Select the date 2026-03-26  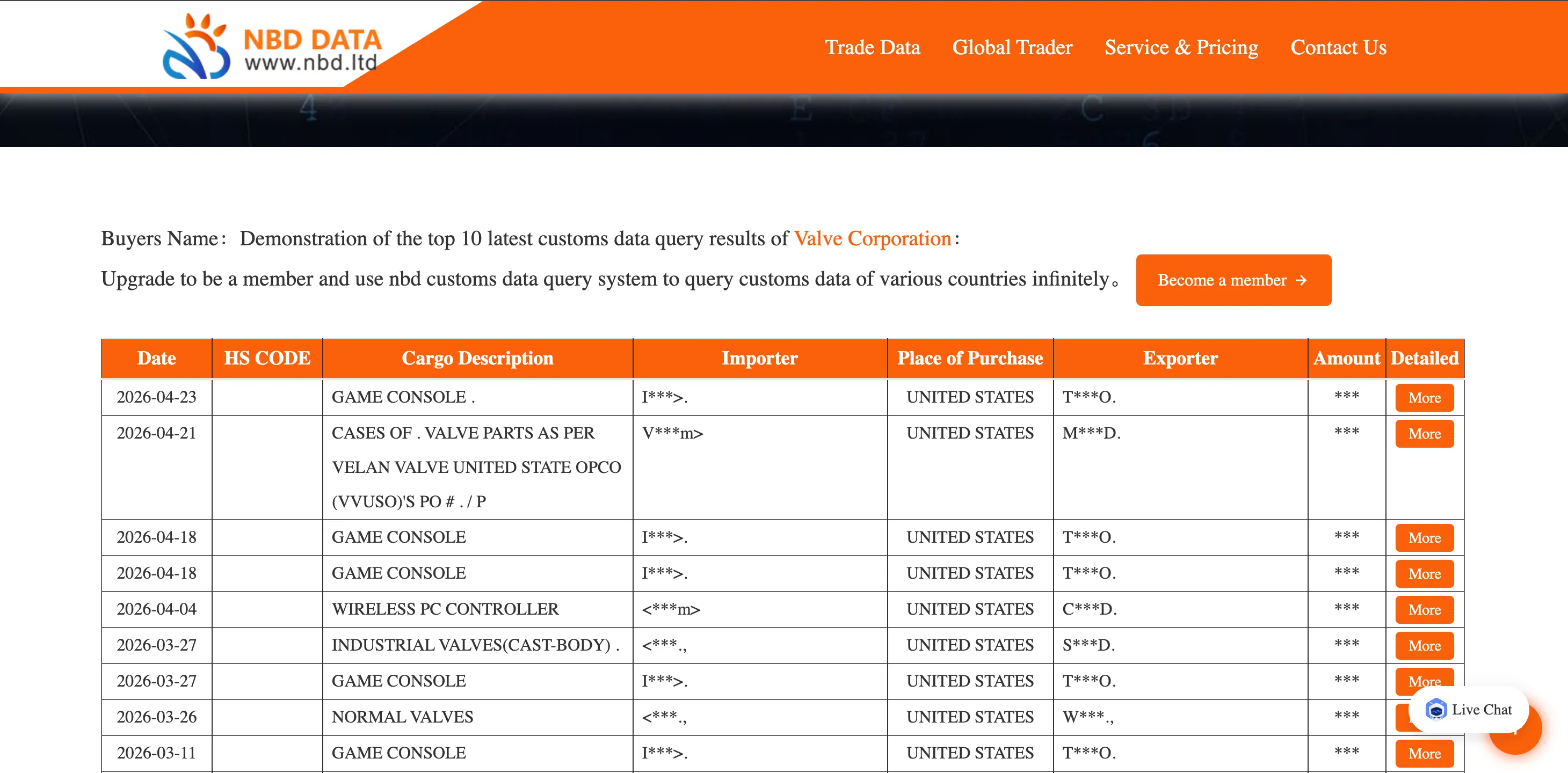pyautogui.click(x=156, y=717)
